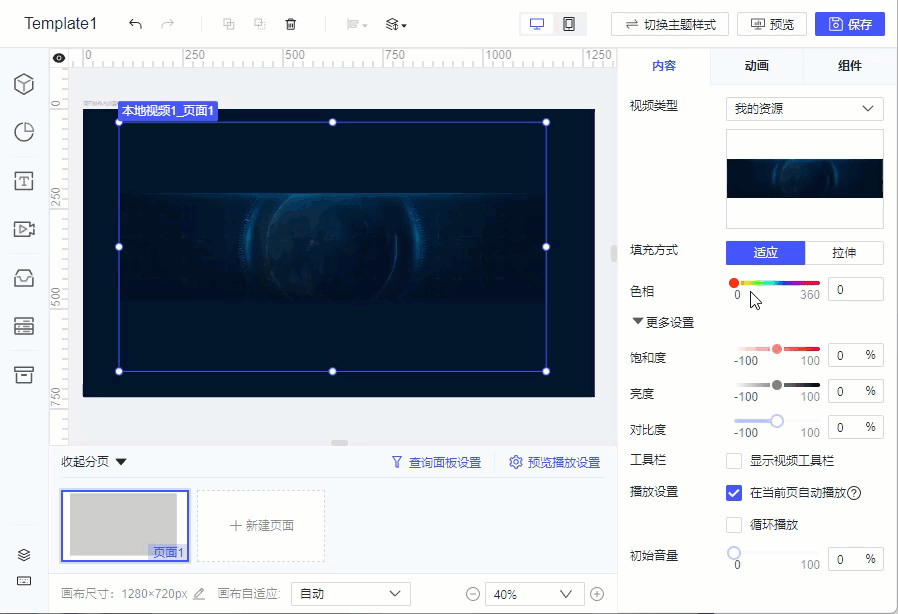Click the 保存 button
This screenshot has height=614, width=898.
tap(849, 24)
